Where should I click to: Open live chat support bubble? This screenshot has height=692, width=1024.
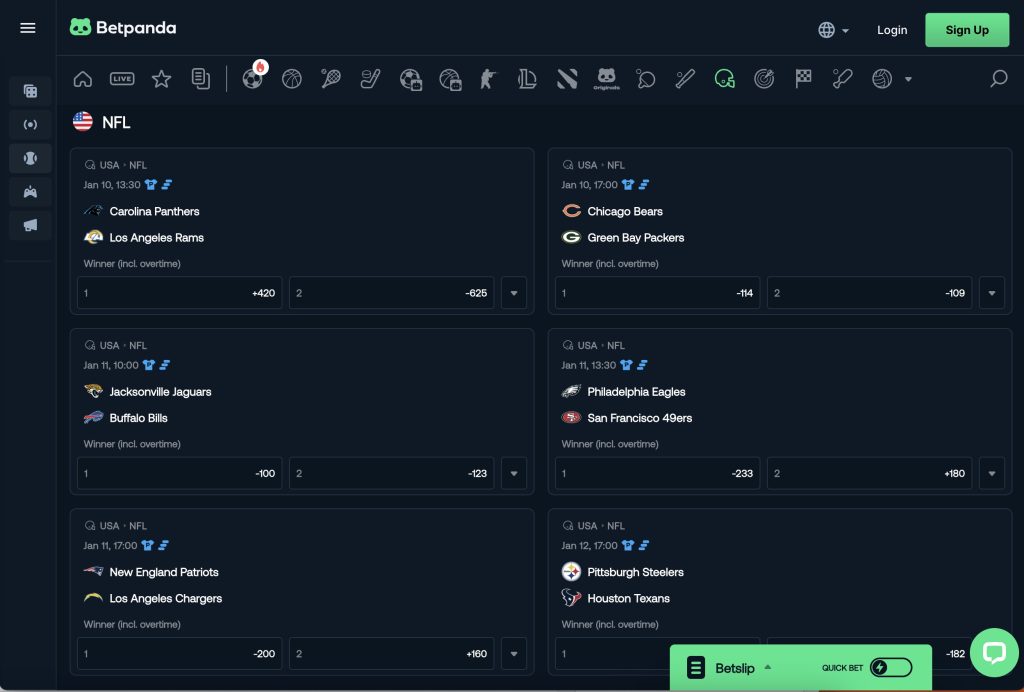pos(993,653)
